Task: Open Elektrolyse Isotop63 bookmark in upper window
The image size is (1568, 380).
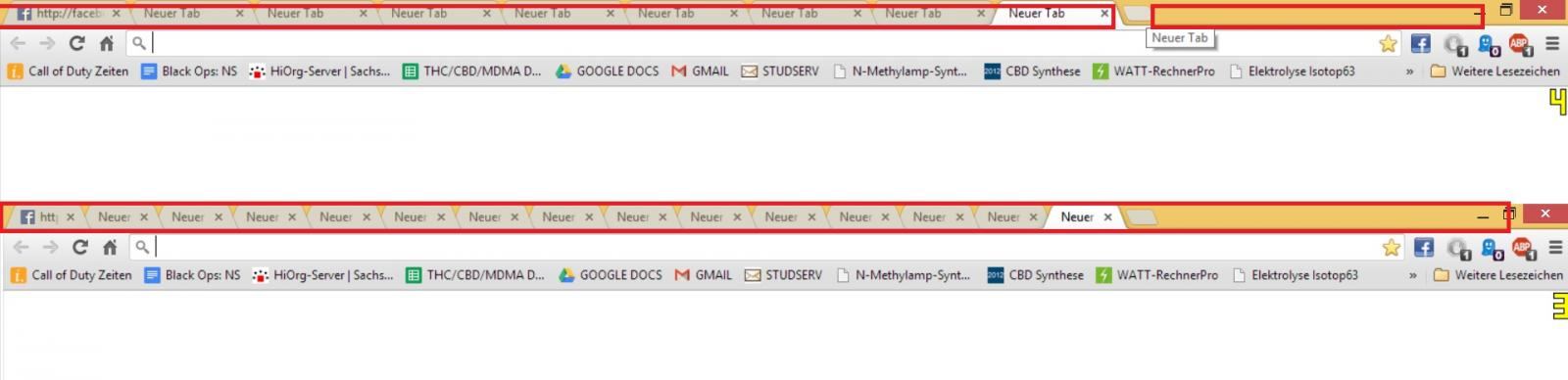Action: point(1292,71)
